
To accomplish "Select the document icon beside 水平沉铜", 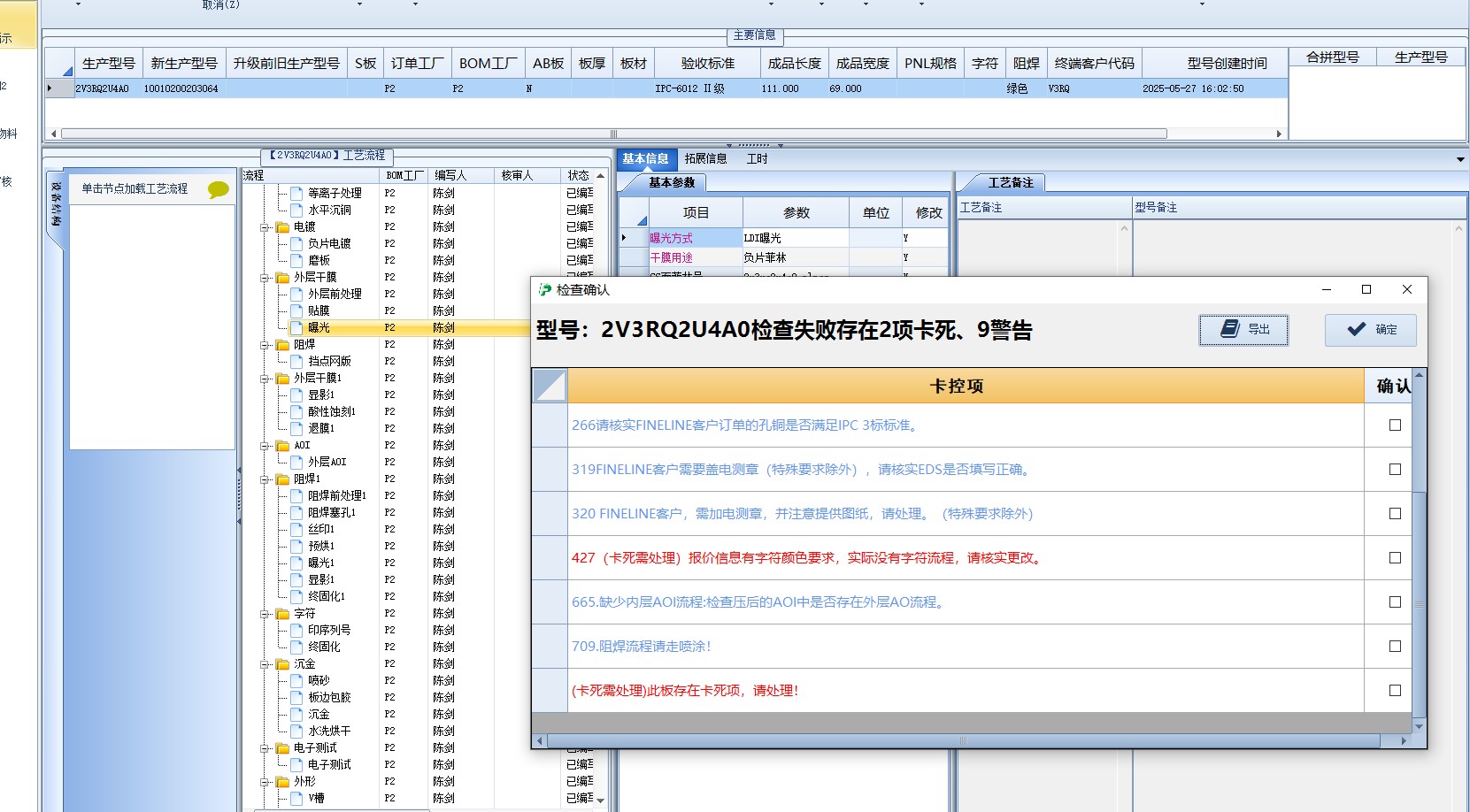I will 297,210.
